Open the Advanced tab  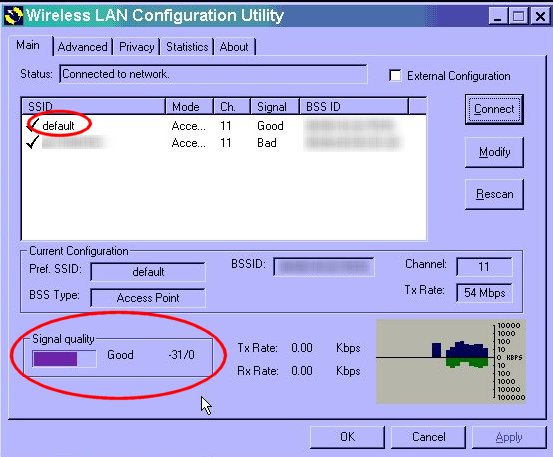(83, 47)
